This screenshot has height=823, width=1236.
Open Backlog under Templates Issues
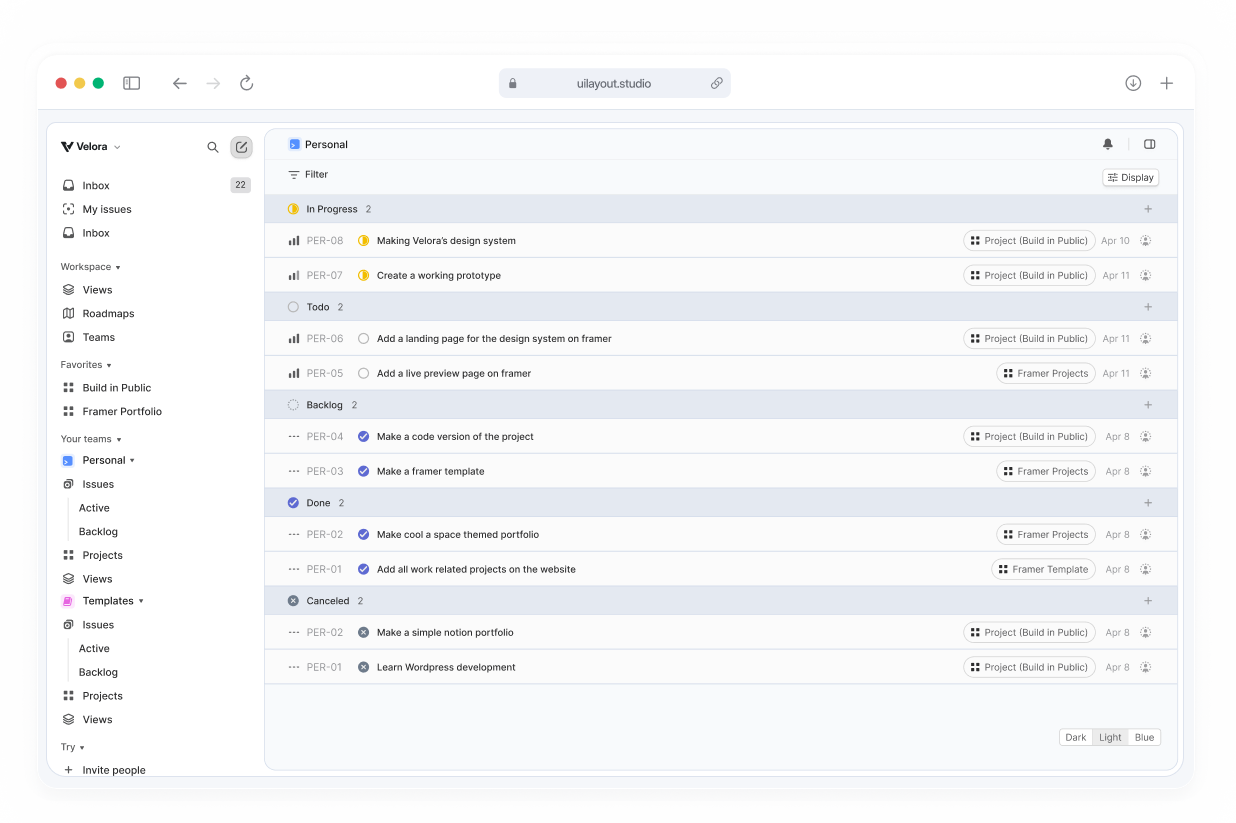coord(98,672)
